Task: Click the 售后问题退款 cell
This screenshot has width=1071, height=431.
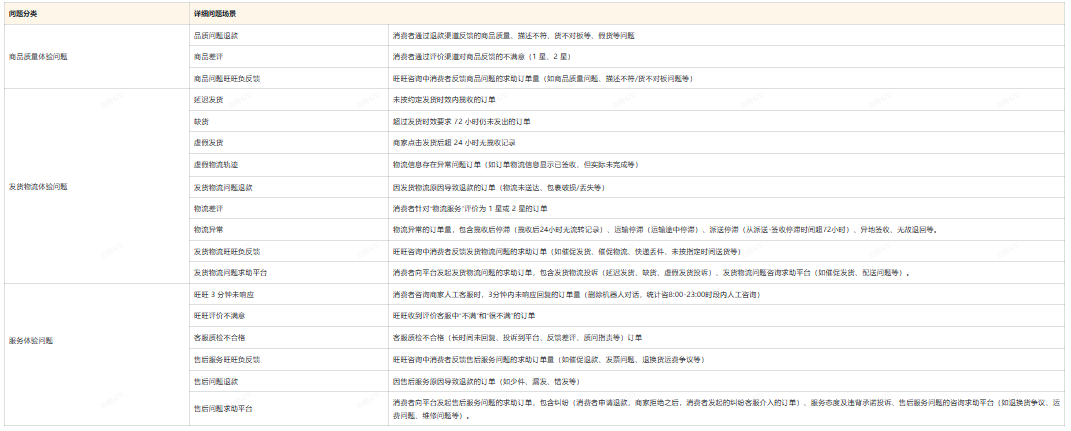Action: click(216, 381)
